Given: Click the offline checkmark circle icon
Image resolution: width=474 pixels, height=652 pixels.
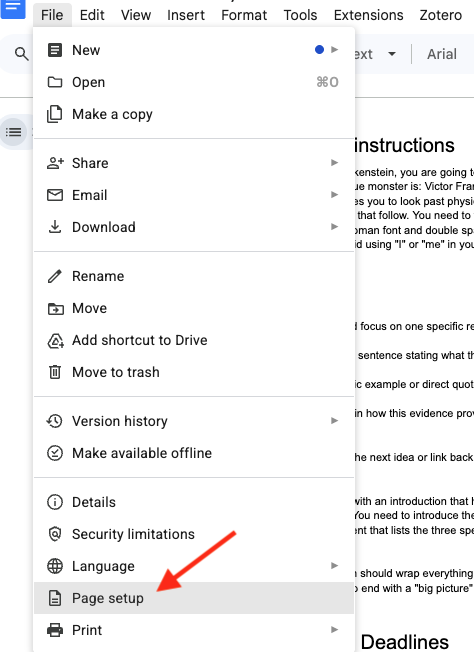Looking at the screenshot, I should [x=55, y=453].
